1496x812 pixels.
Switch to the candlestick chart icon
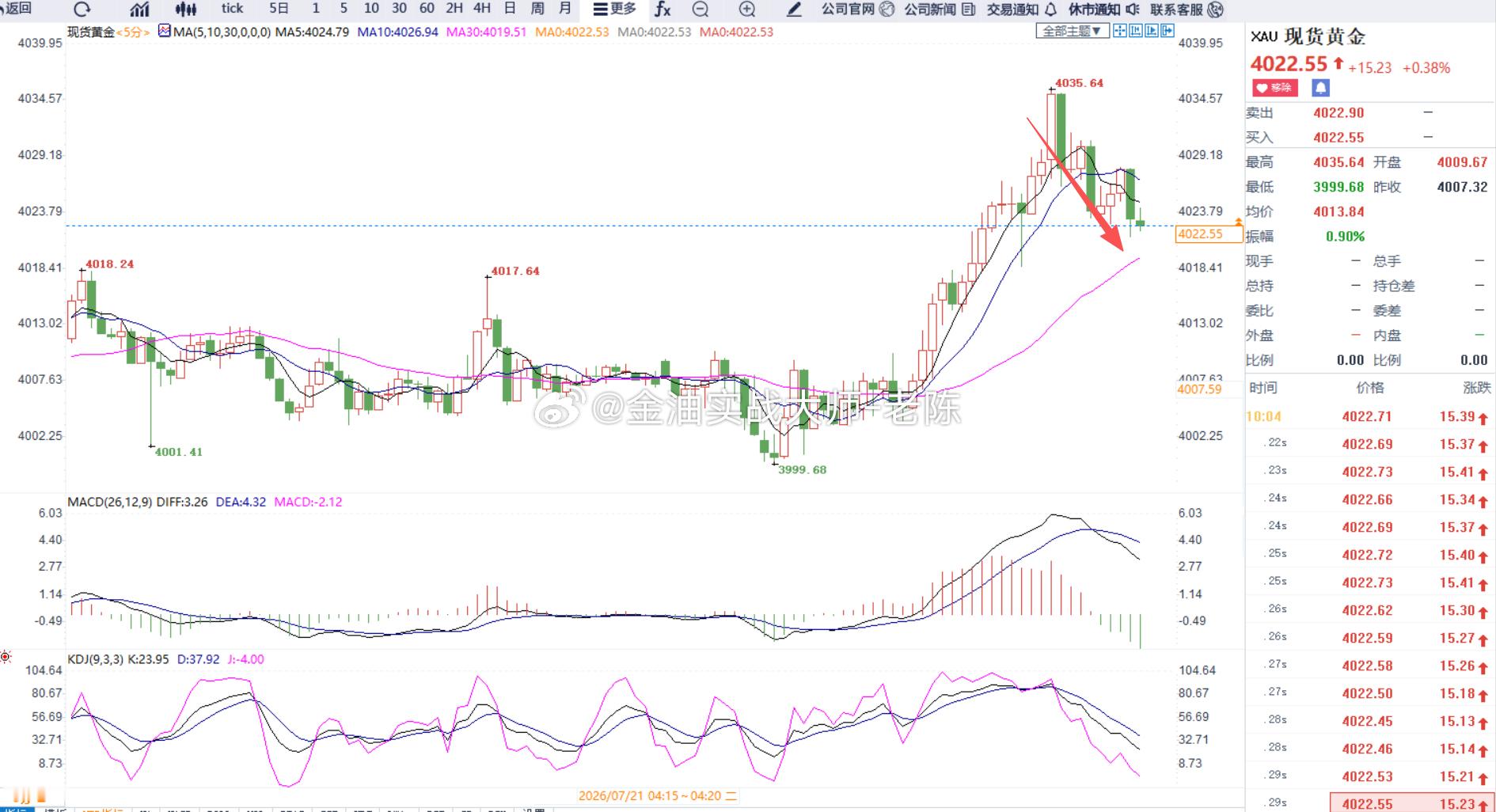pyautogui.click(x=186, y=9)
